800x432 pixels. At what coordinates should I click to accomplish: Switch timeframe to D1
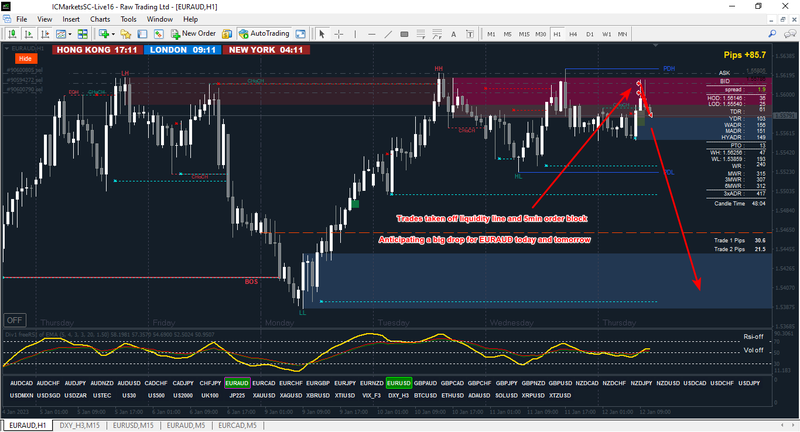coord(590,34)
